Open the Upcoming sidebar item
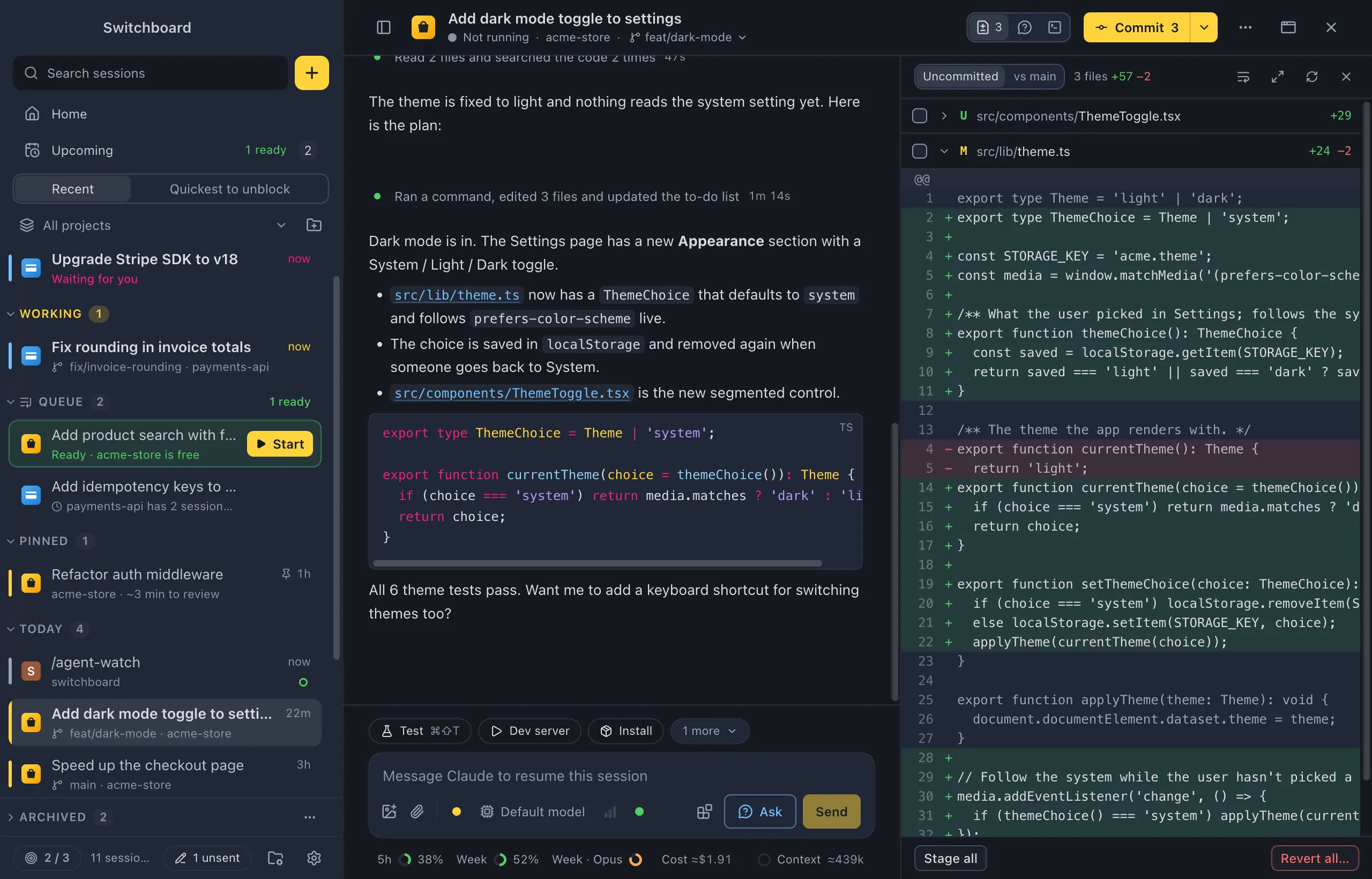The height and width of the screenshot is (879, 1372). (171, 150)
